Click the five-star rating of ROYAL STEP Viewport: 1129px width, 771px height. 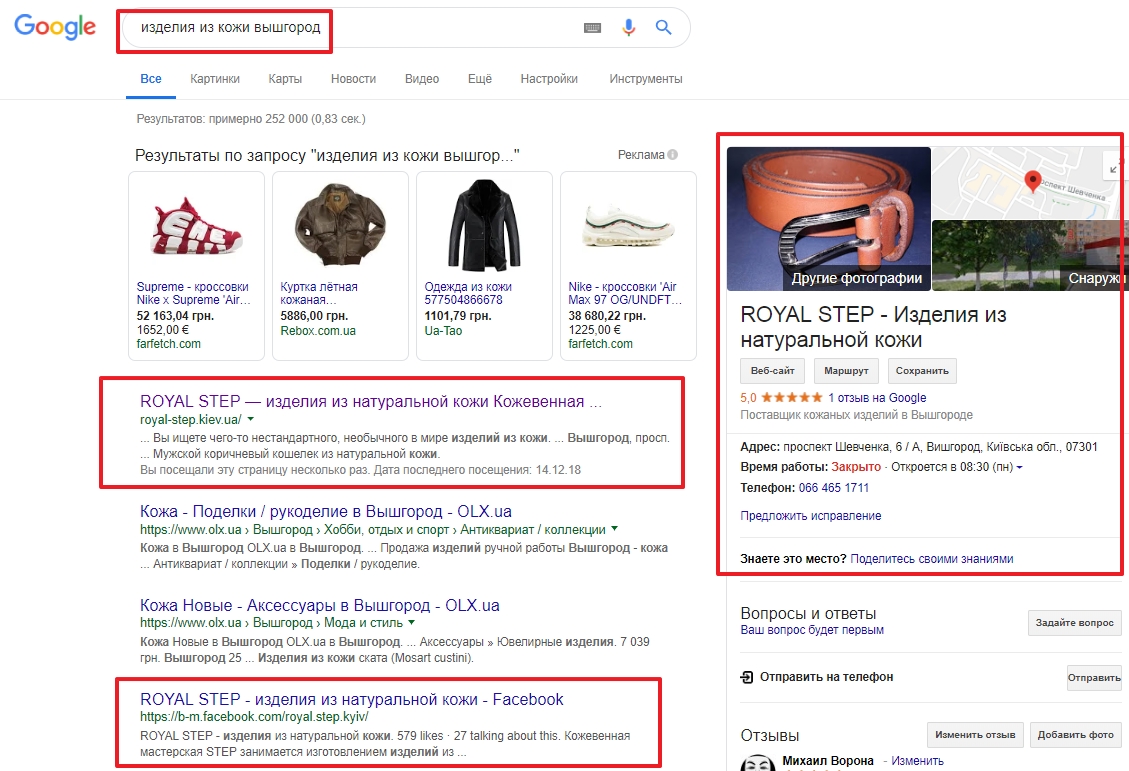pyautogui.click(x=791, y=397)
